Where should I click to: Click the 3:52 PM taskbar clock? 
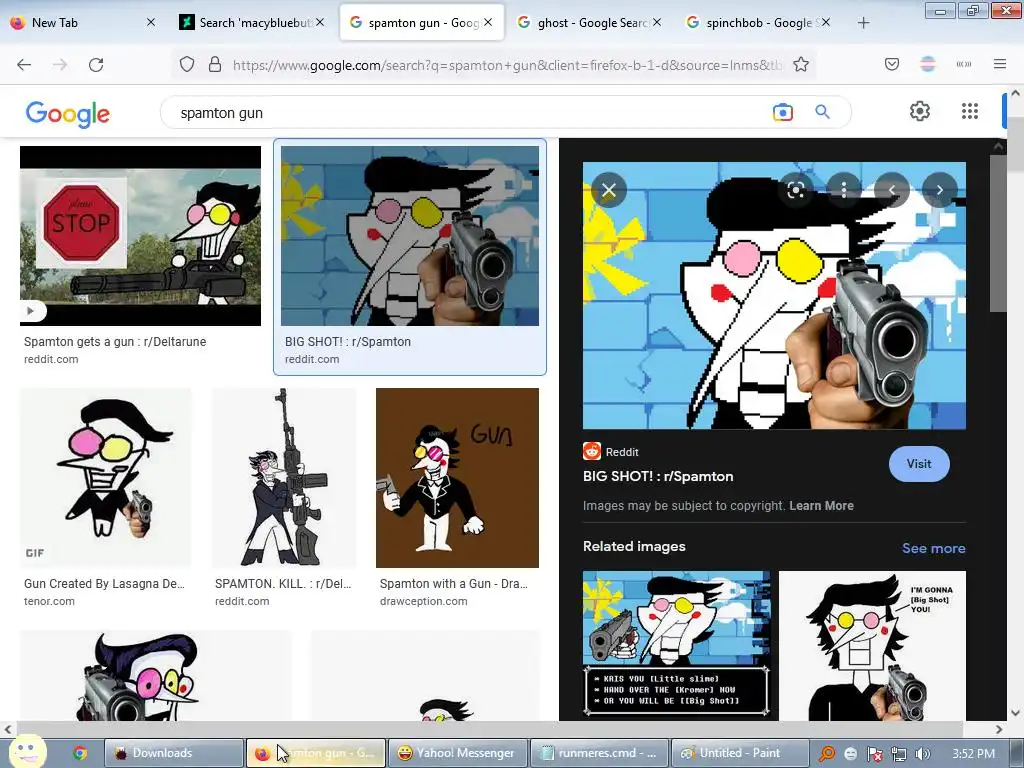[974, 754]
